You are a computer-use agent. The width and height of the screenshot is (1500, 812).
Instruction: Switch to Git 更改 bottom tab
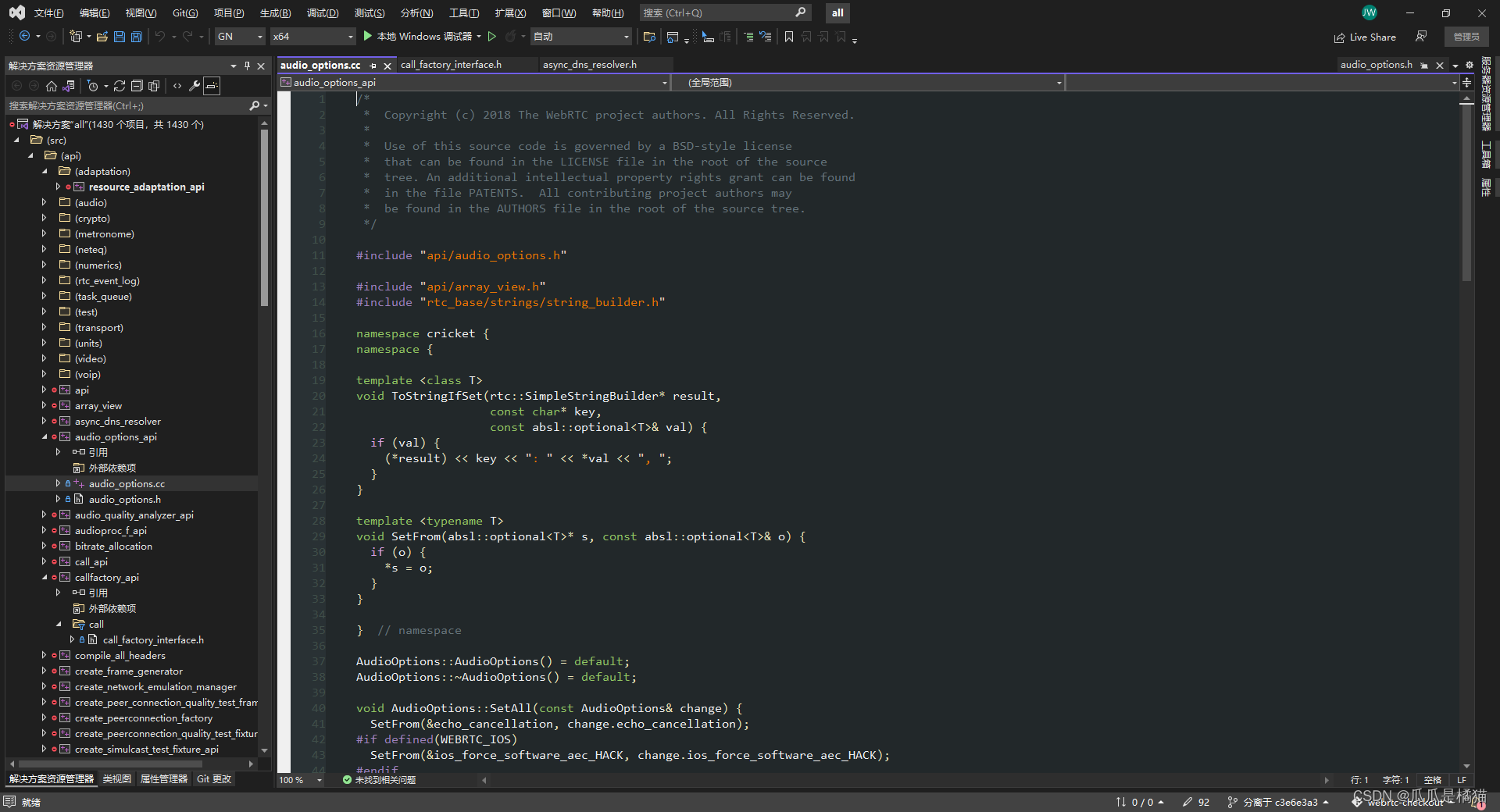click(x=214, y=779)
